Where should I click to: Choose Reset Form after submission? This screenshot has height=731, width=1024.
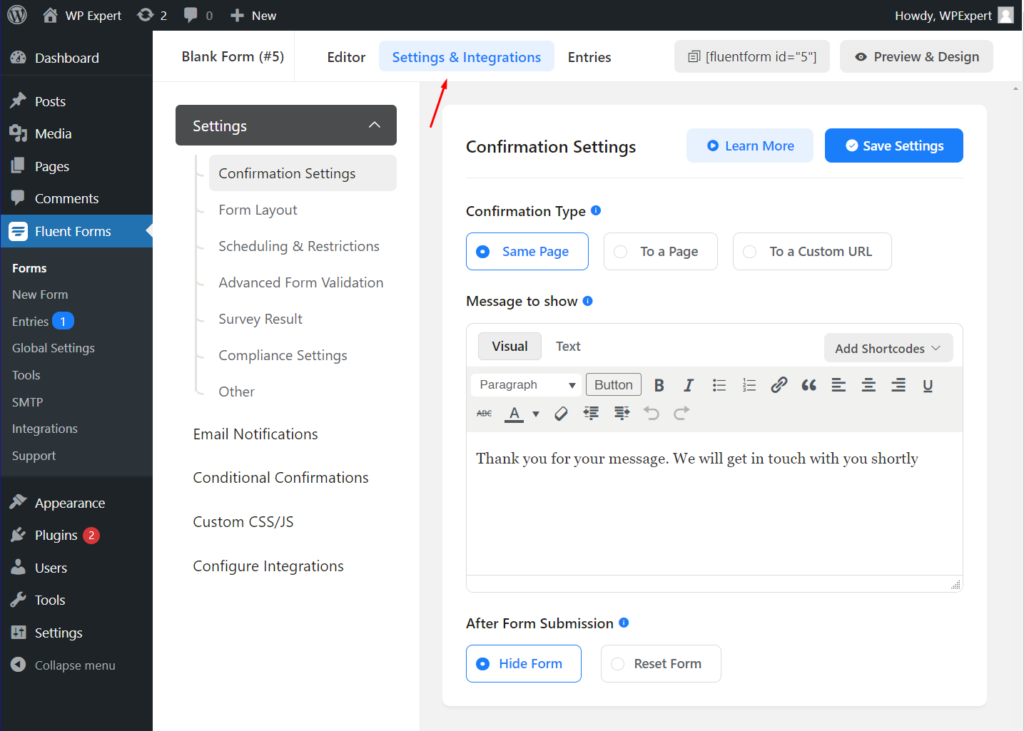(x=661, y=664)
